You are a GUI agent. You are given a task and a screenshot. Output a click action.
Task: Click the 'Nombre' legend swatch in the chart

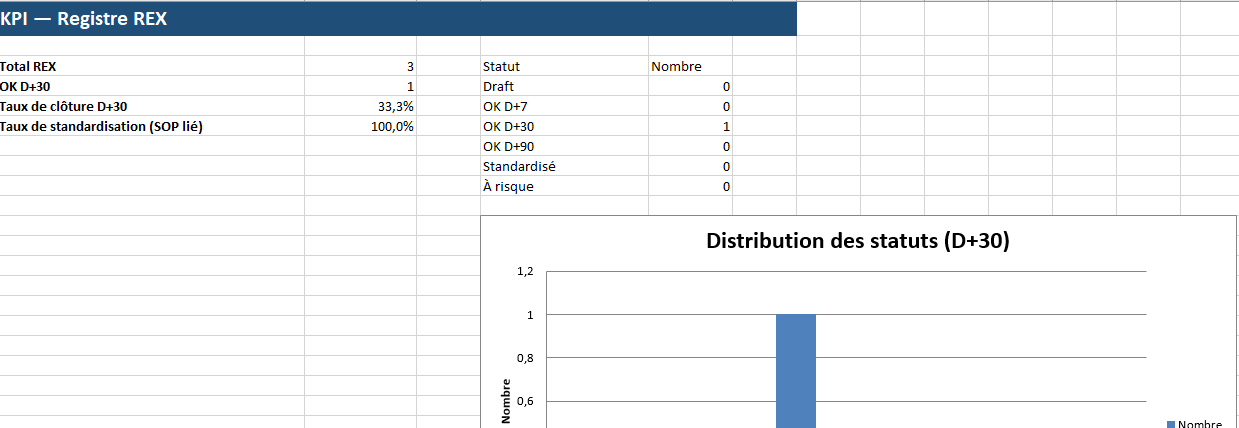pyautogui.click(x=1171, y=424)
